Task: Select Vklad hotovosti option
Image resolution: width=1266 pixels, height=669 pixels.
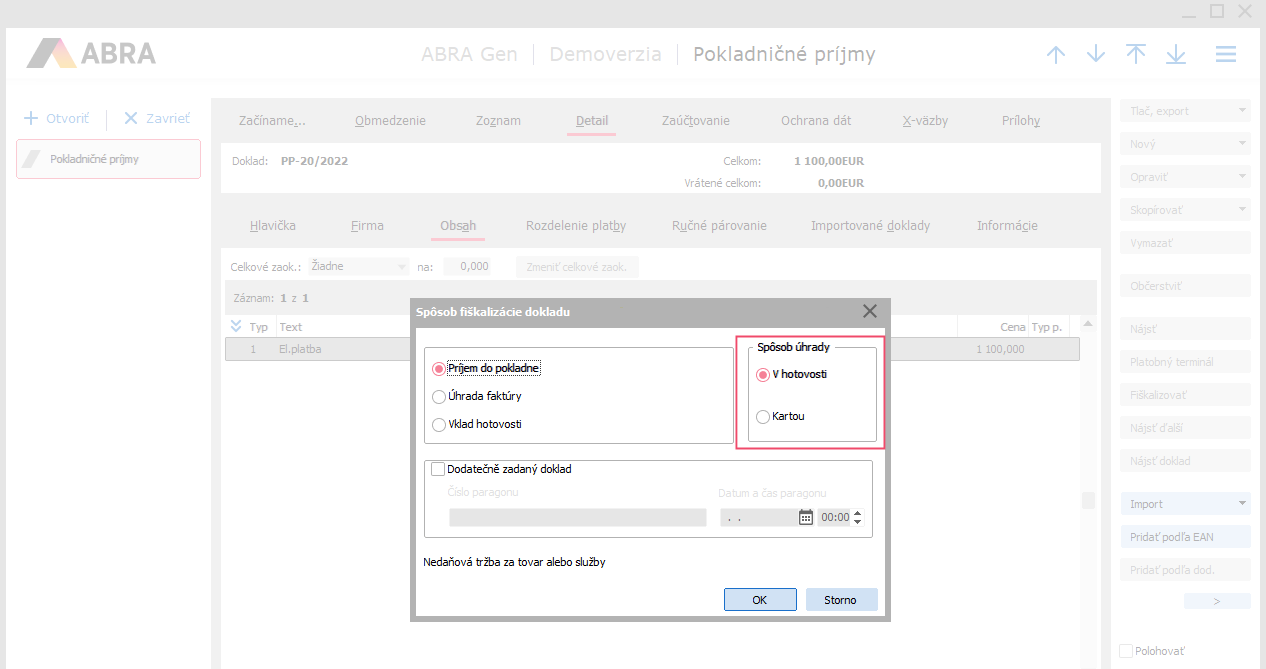Action: (439, 424)
